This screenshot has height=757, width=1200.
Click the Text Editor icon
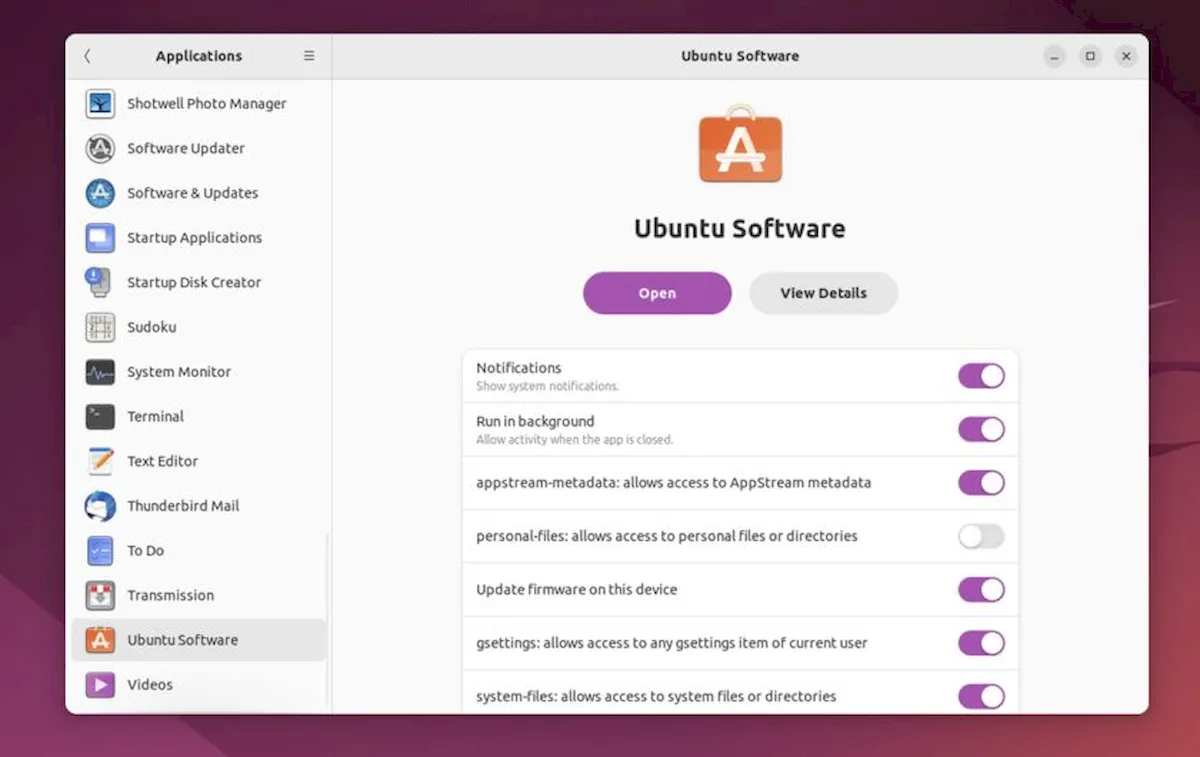[100, 461]
